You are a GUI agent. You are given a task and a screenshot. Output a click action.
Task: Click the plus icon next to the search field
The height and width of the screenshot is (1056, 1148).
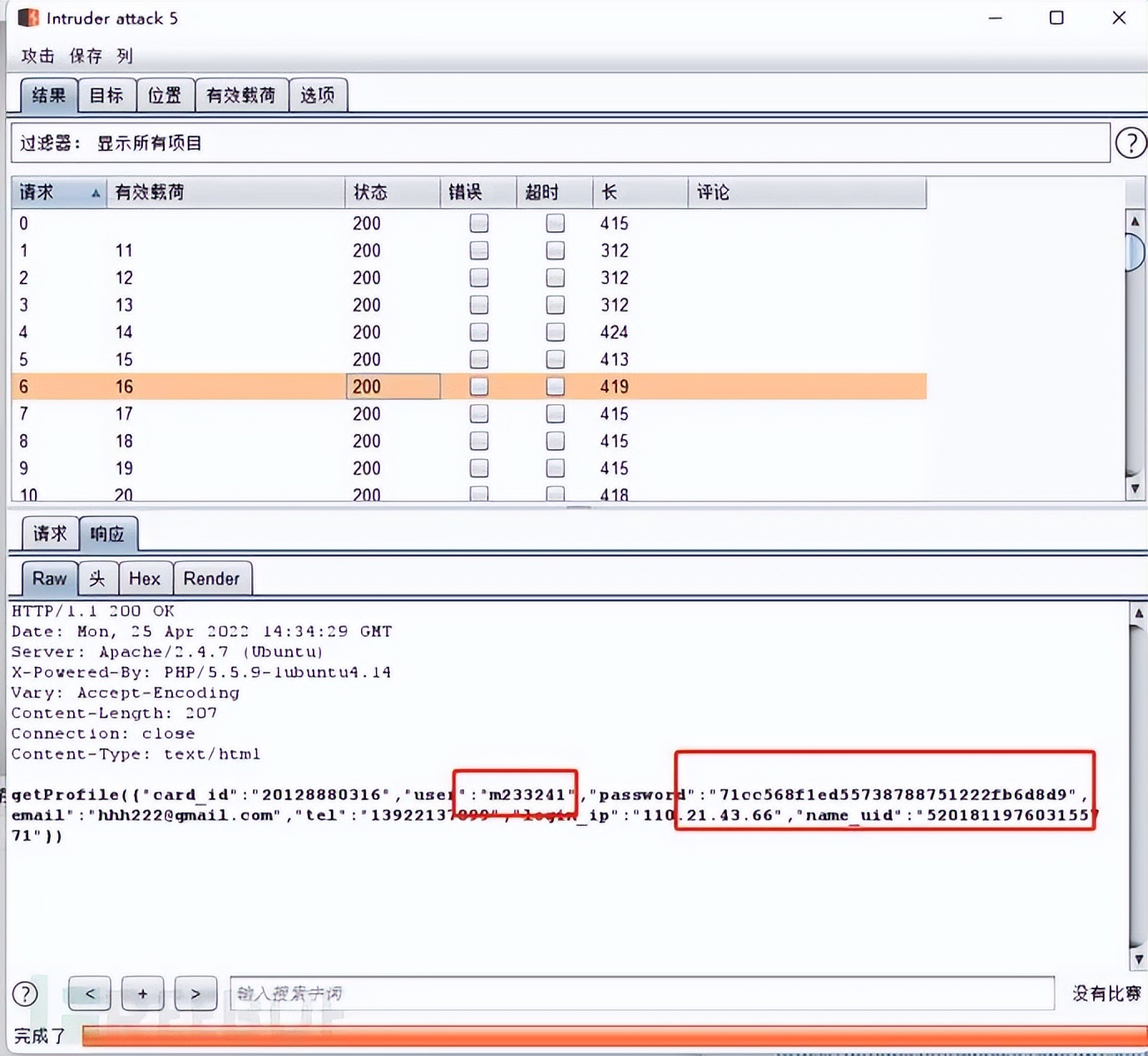point(142,994)
